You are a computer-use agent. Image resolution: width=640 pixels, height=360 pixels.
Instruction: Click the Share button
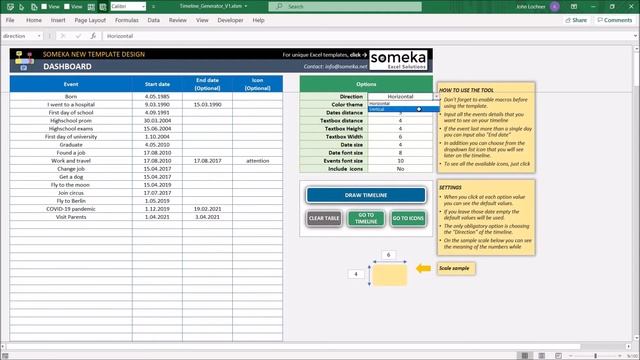[x=576, y=20]
